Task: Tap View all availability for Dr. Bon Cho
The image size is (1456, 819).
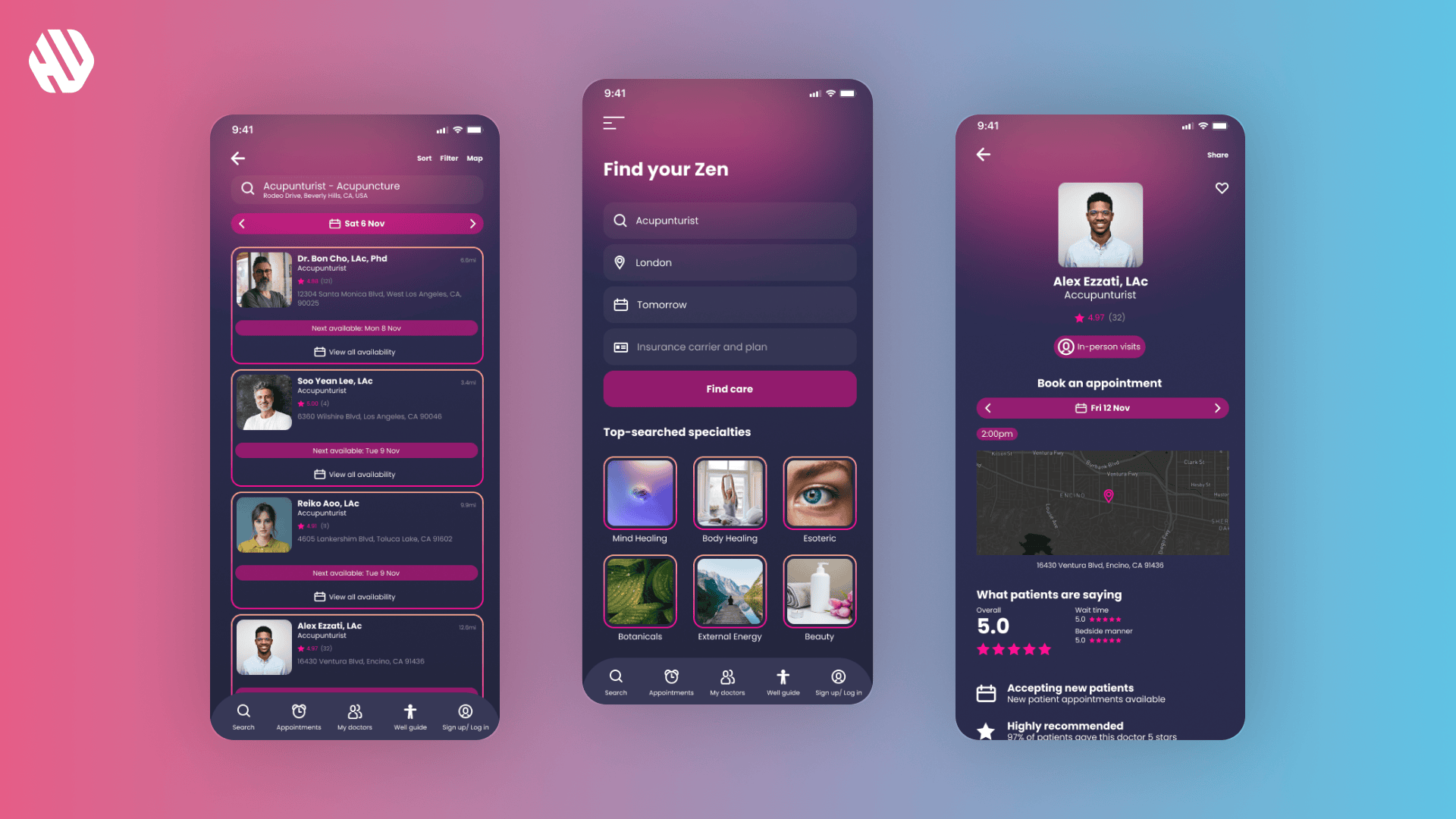Action: point(356,351)
